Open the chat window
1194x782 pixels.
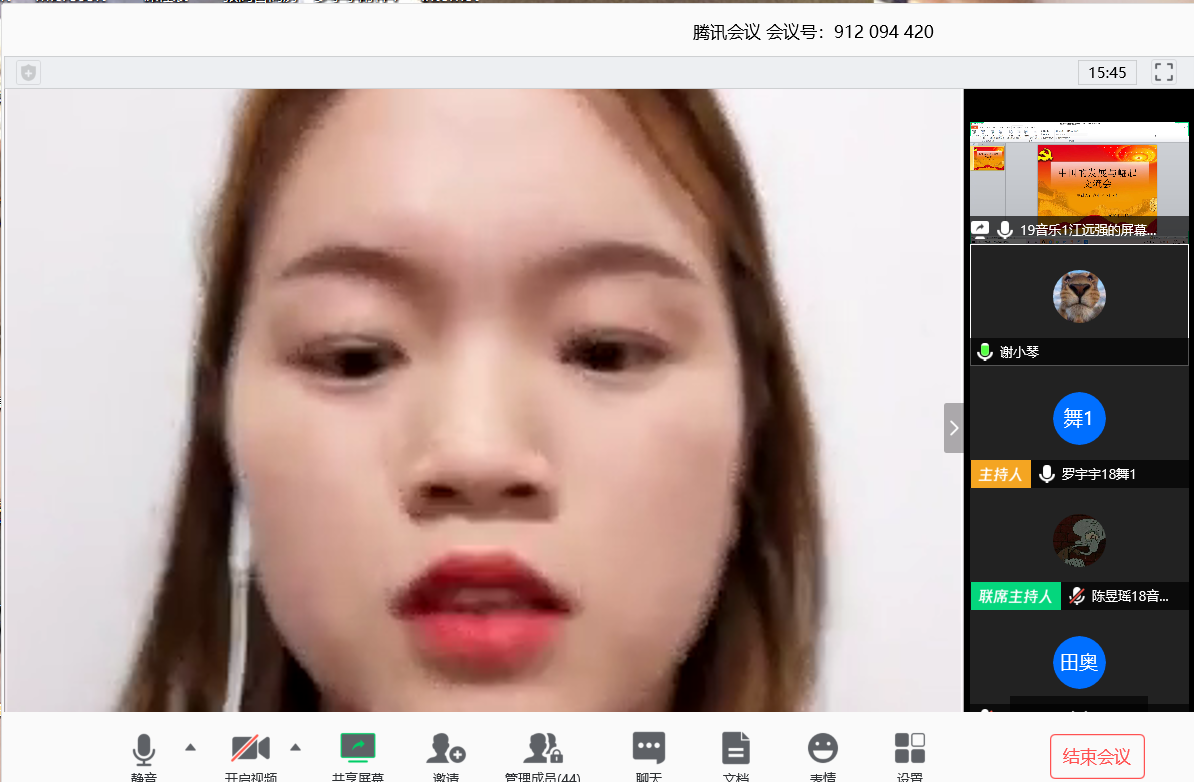coord(648,750)
